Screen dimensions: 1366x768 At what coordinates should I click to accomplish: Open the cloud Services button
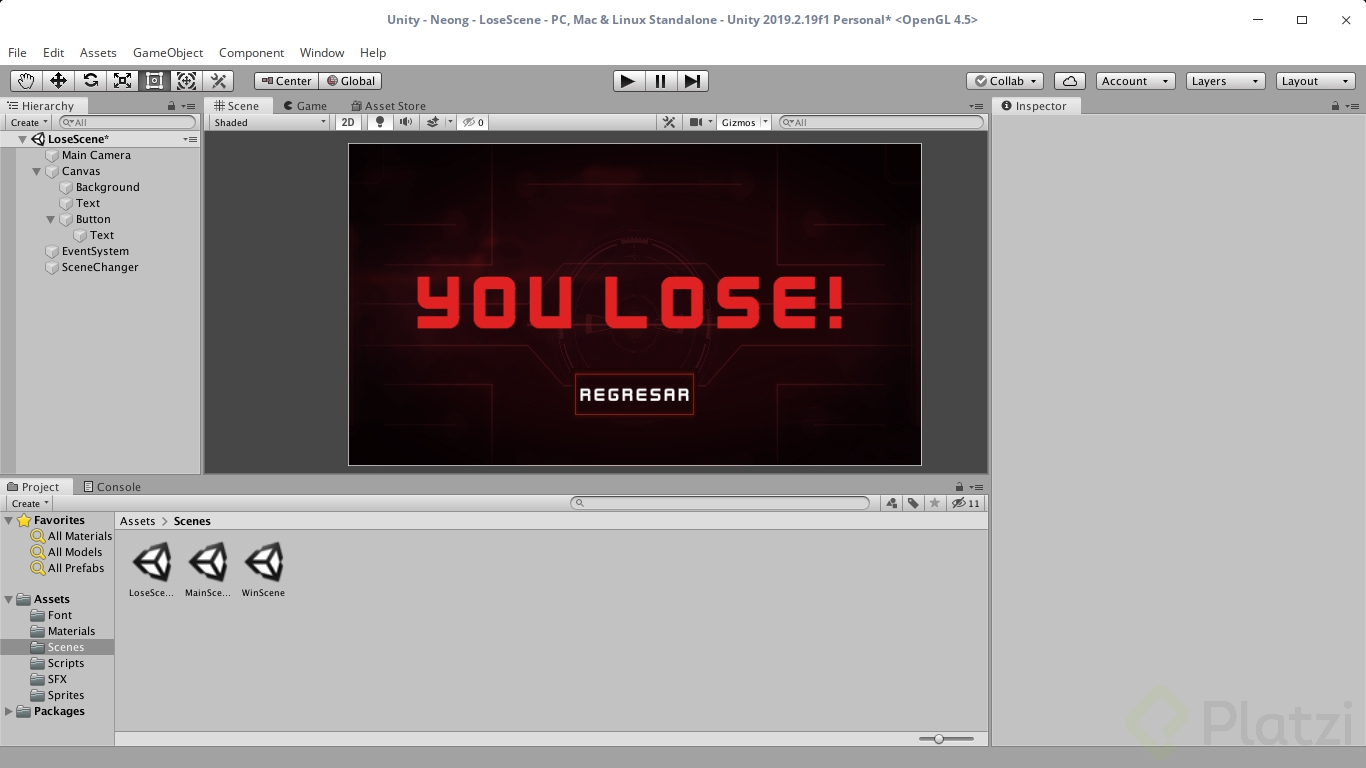click(x=1070, y=81)
